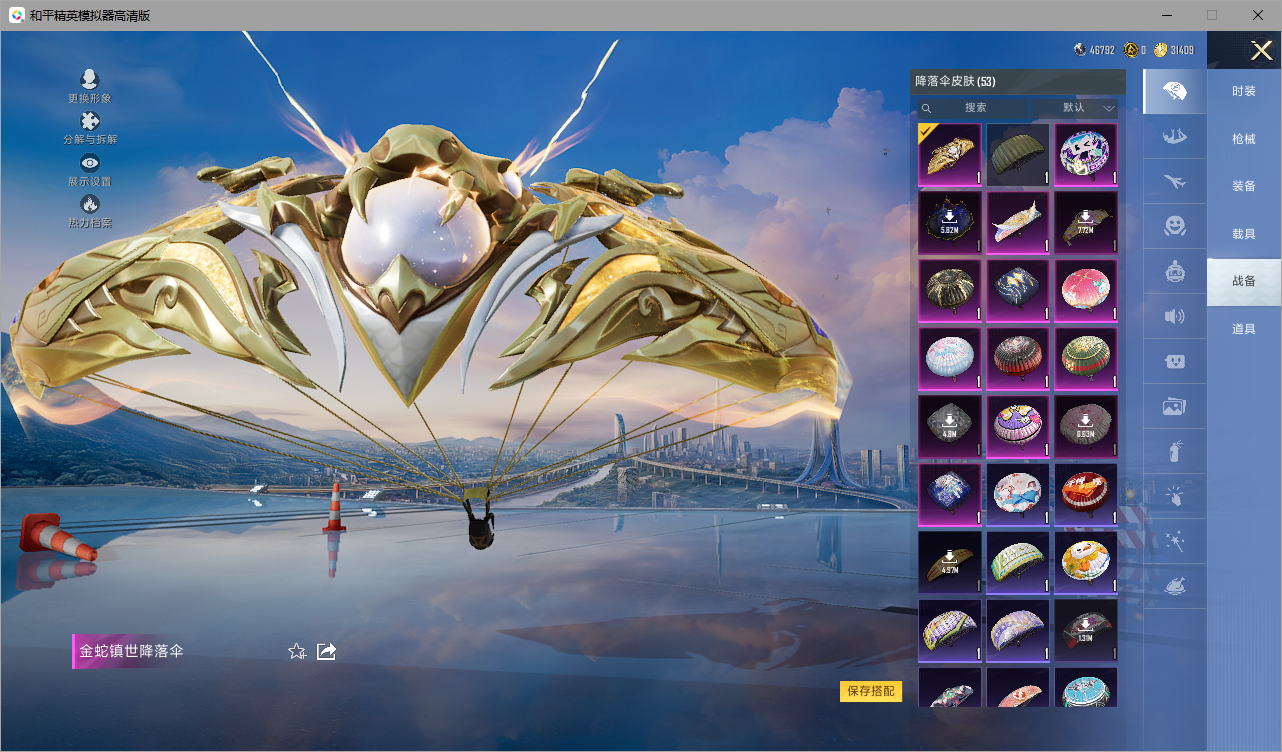Select the purple yellow patterned wing parachute
Viewport: 1282px width, 752px height.
point(950,630)
